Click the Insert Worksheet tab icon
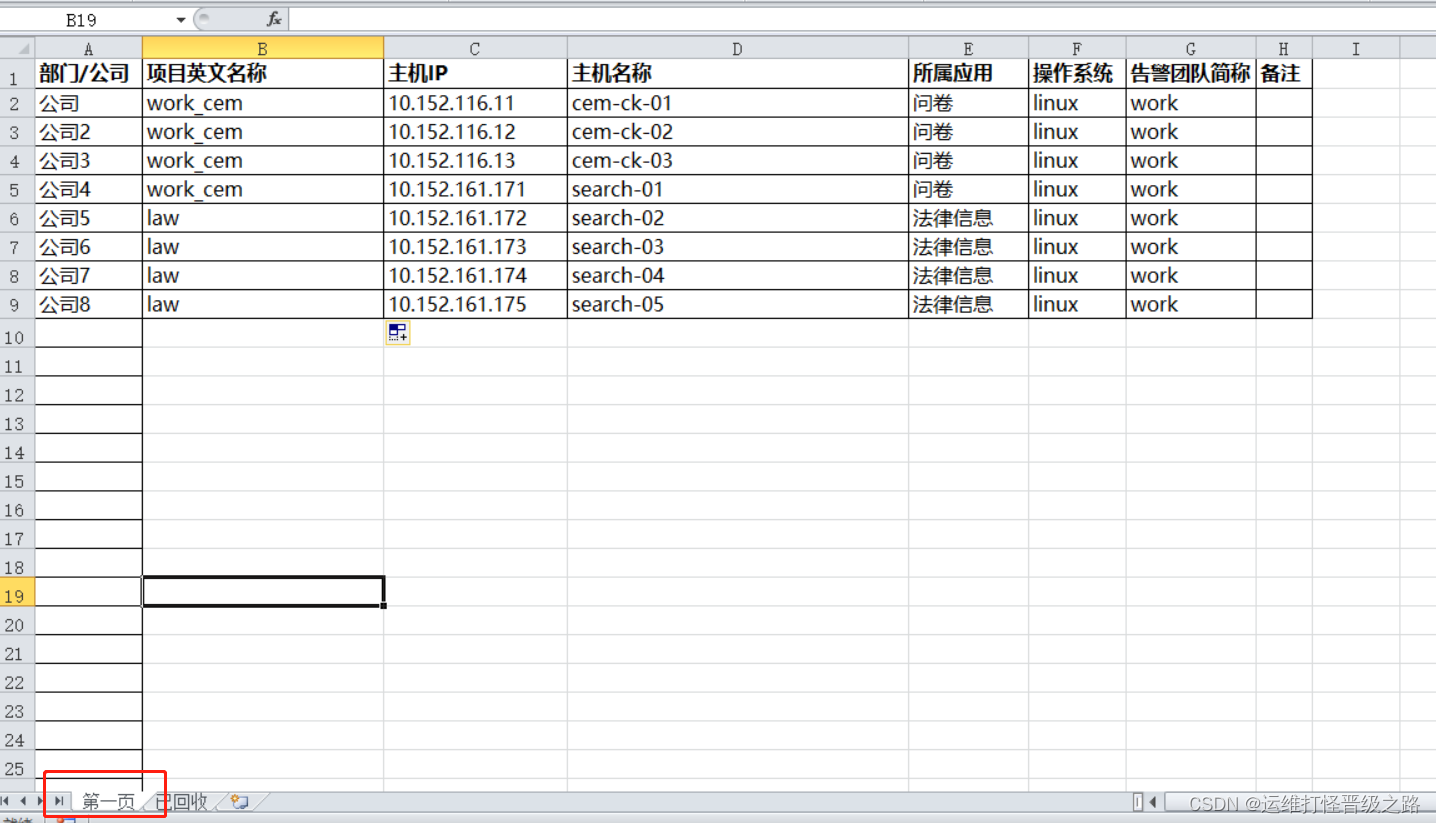Screen dimensions: 1436x823 239,801
